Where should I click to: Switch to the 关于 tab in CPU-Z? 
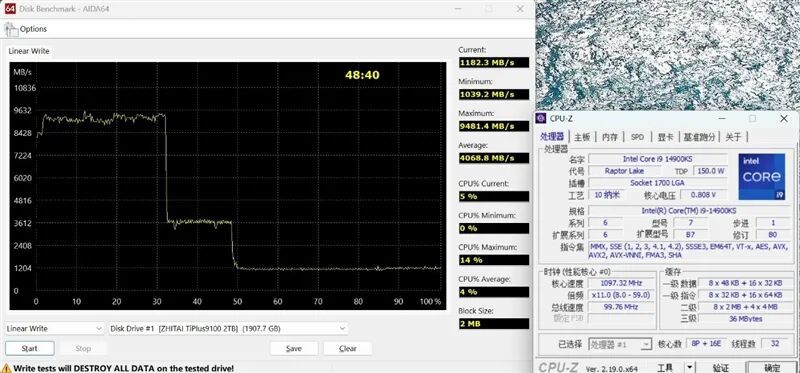pyautogui.click(x=733, y=137)
